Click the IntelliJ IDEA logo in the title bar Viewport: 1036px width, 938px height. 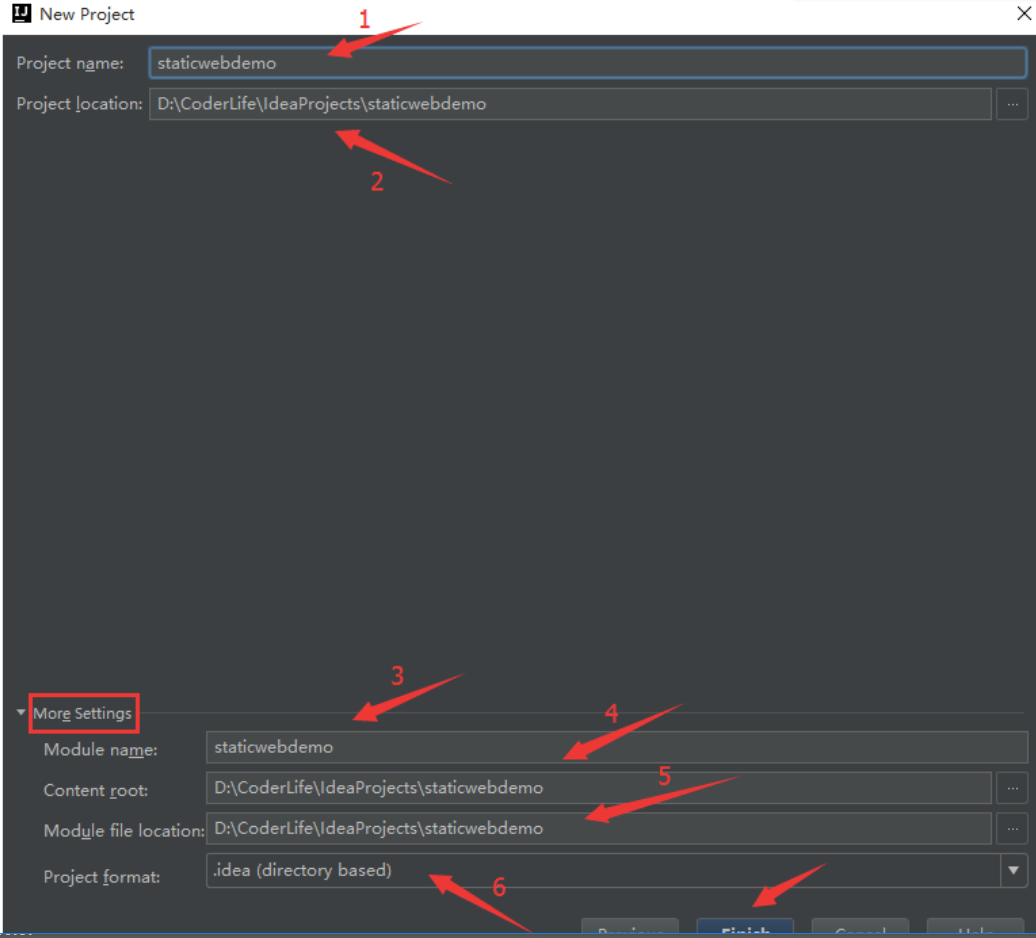coord(22,13)
